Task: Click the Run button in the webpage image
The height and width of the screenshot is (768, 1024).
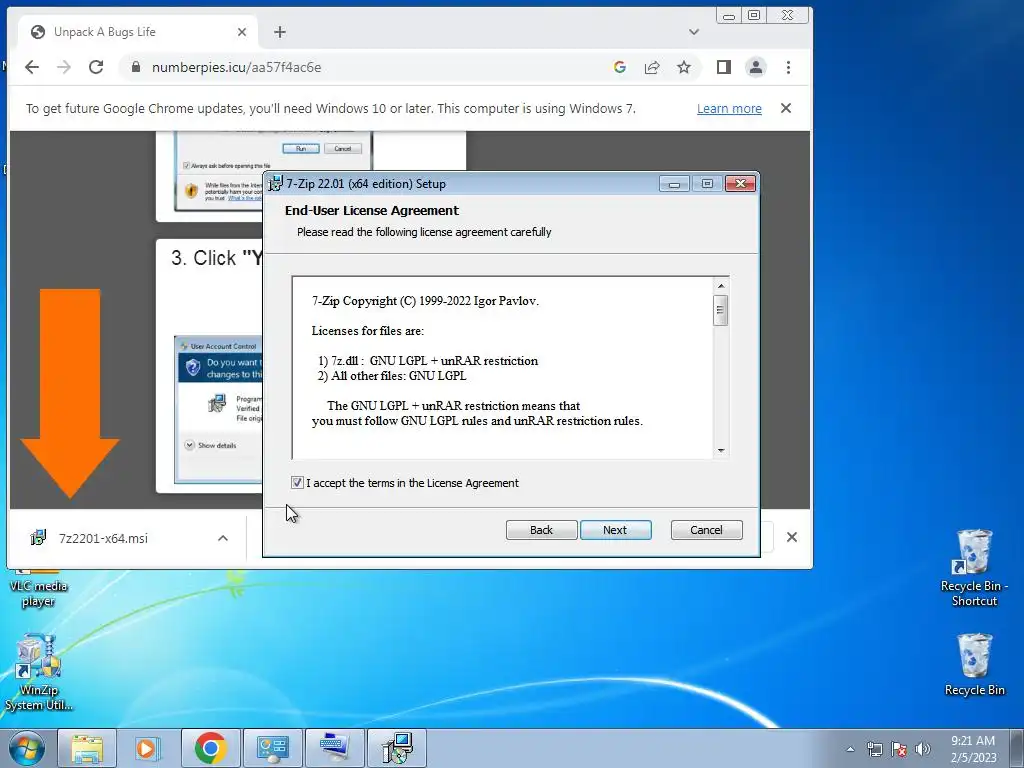Action: pos(300,148)
